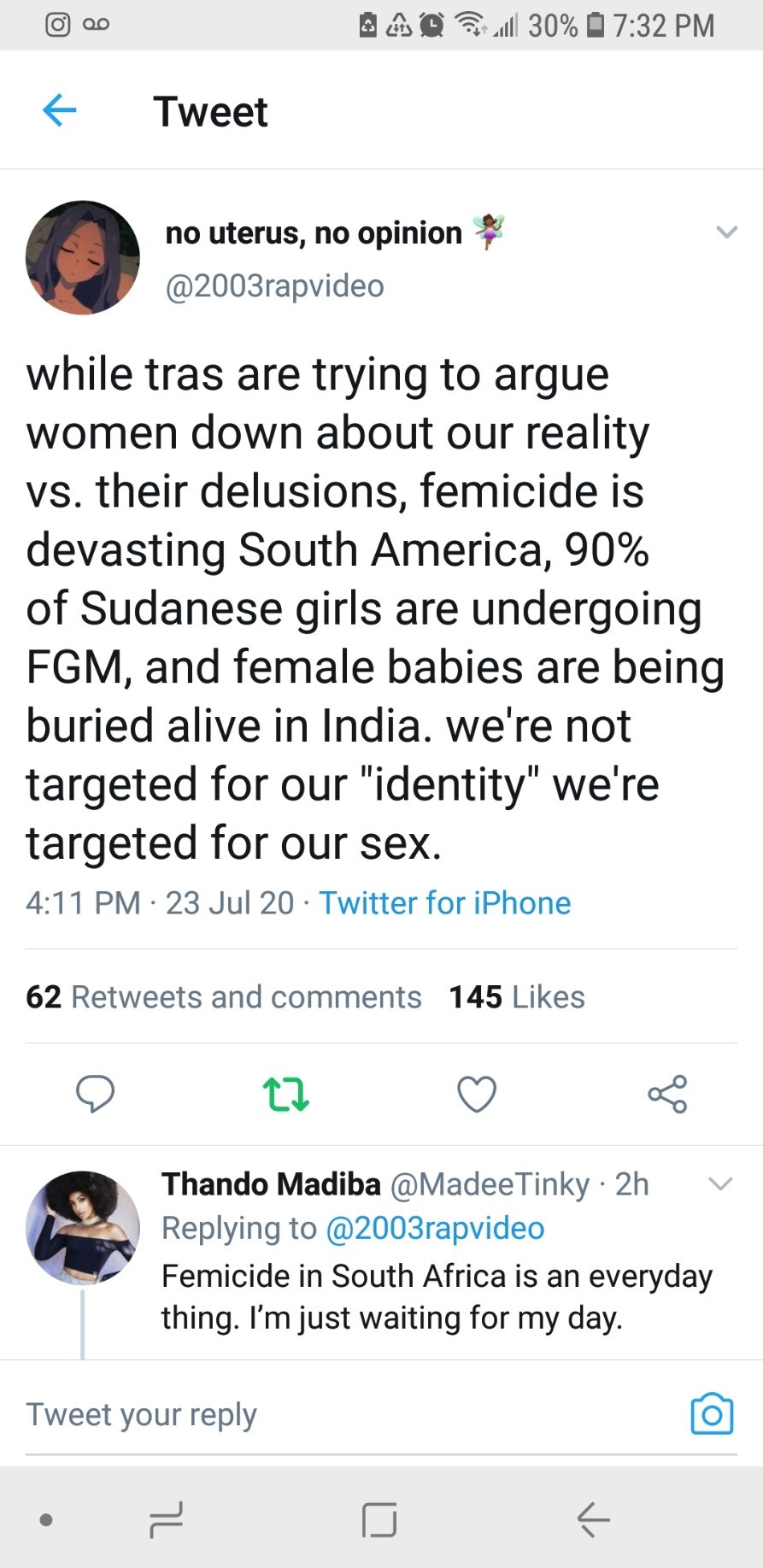Open the tweet author's profile picture
763x1568 pixels.
[83, 257]
